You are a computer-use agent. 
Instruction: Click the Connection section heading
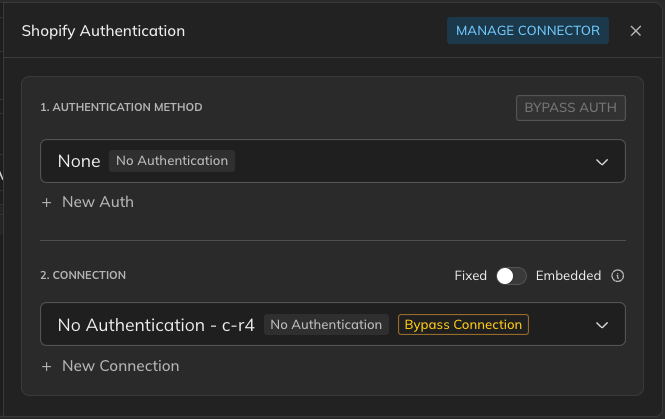click(83, 275)
